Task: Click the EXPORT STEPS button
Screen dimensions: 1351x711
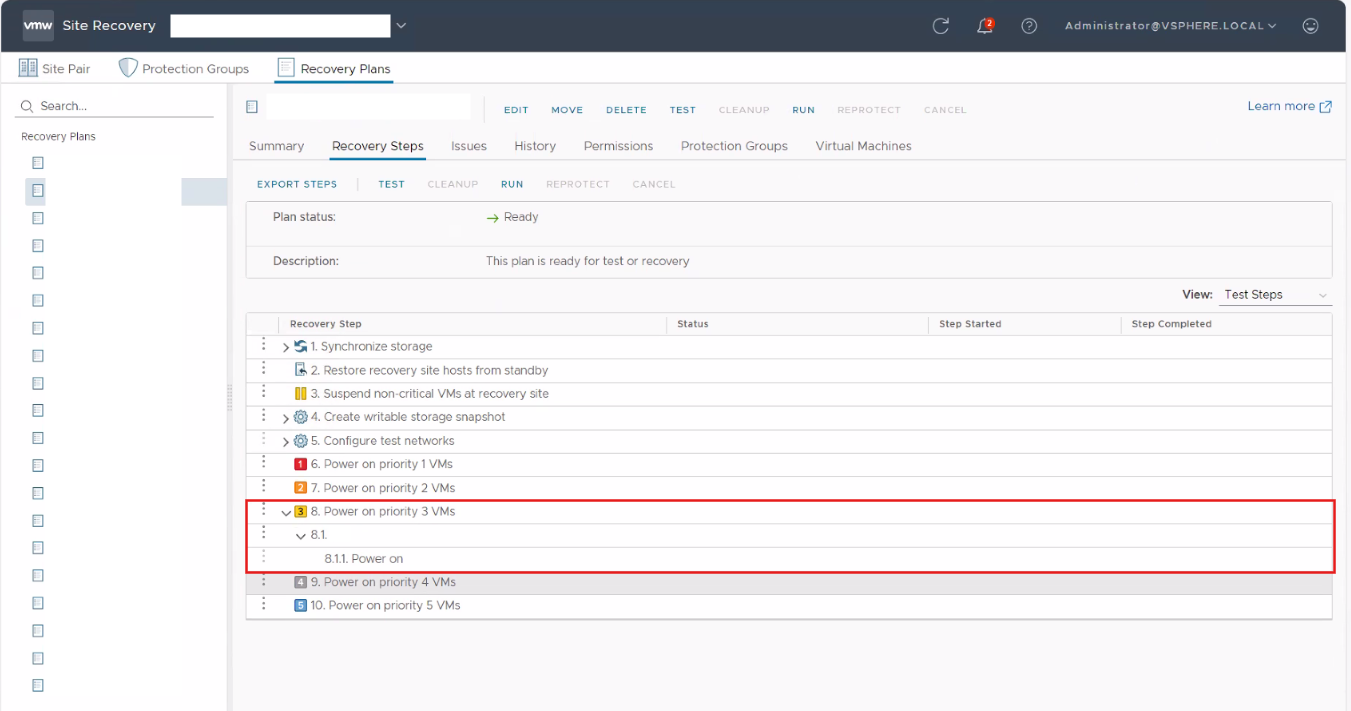Action: (x=297, y=184)
